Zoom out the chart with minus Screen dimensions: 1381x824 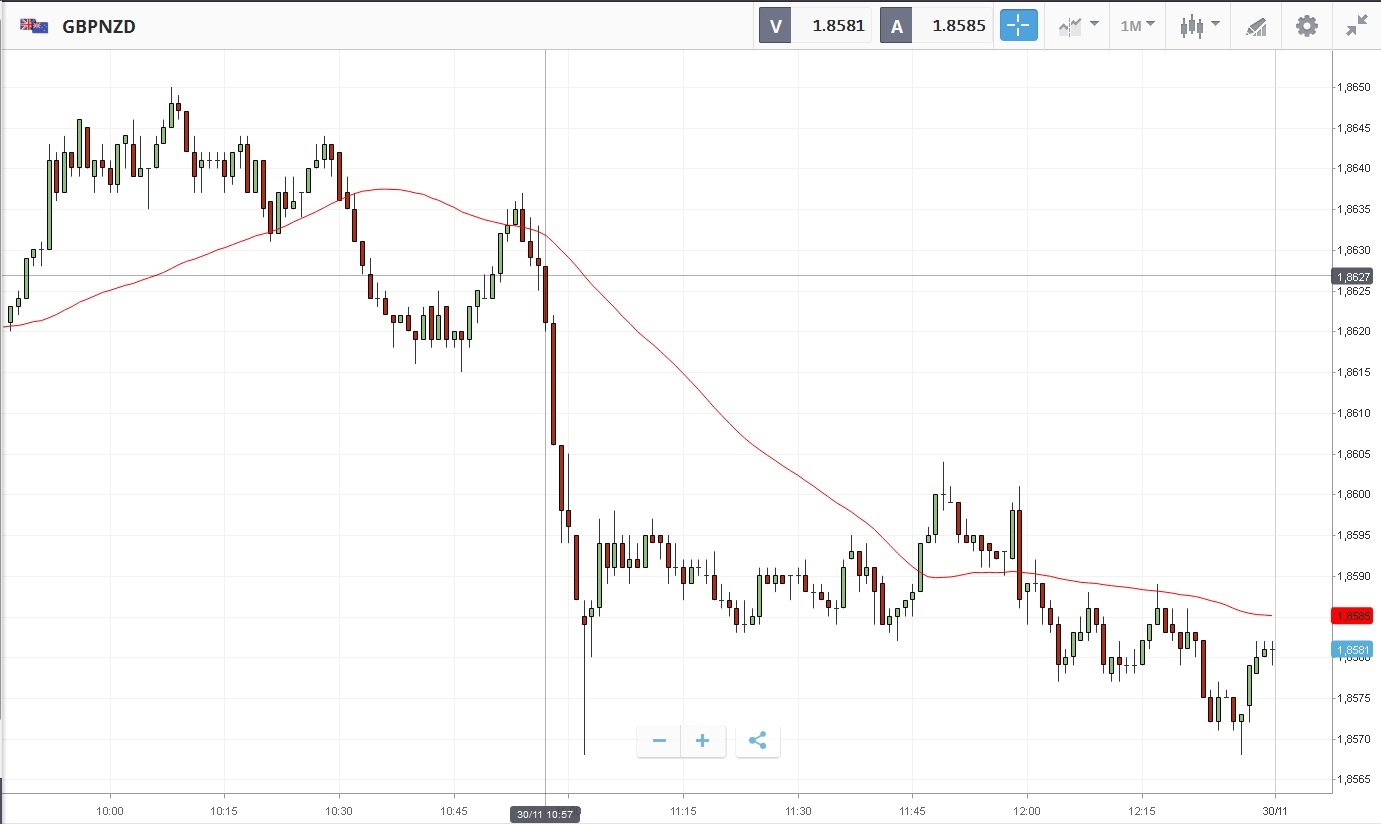pos(659,741)
